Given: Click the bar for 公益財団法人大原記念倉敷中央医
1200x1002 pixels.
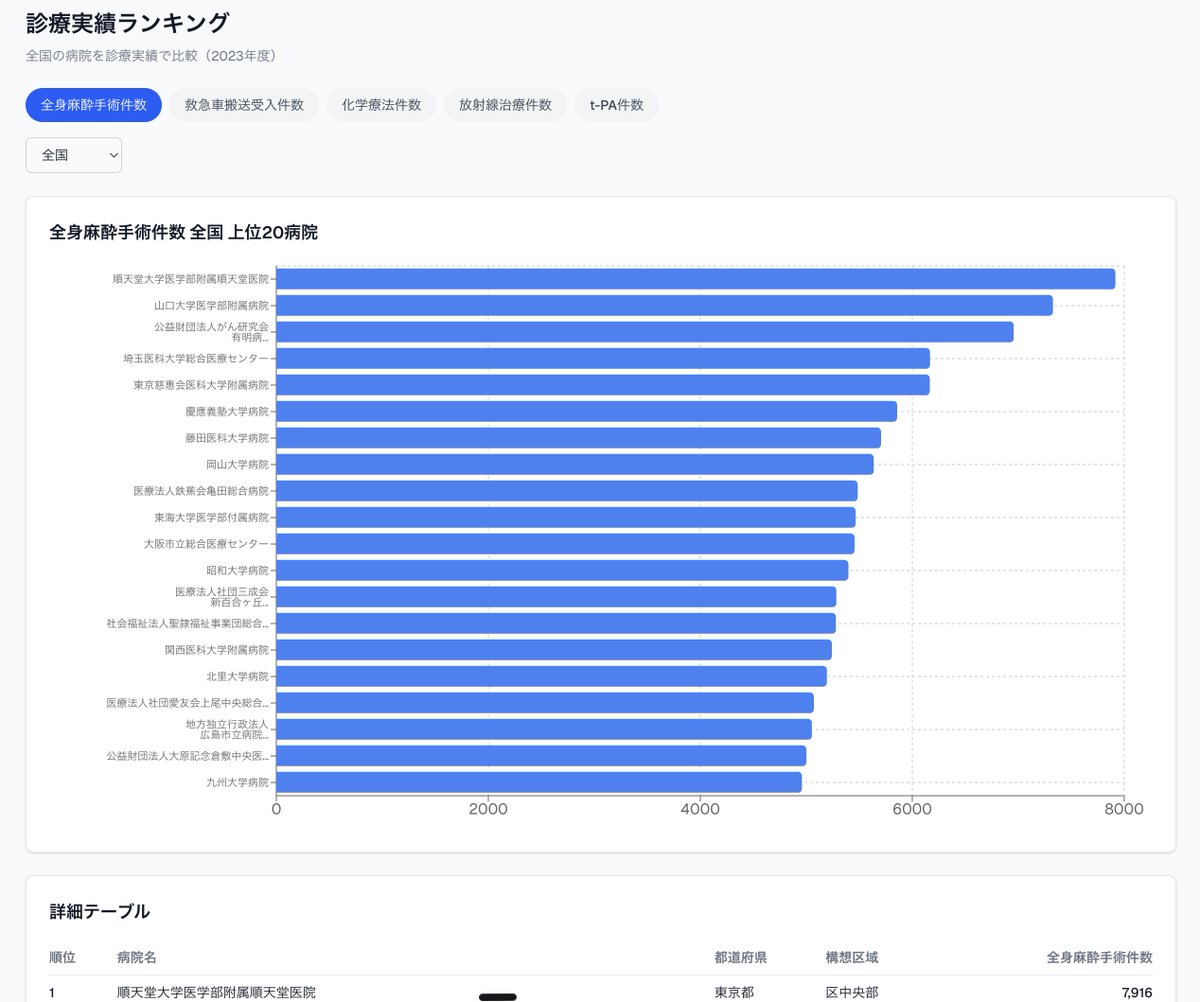Looking at the screenshot, I should pyautogui.click(x=541, y=756).
